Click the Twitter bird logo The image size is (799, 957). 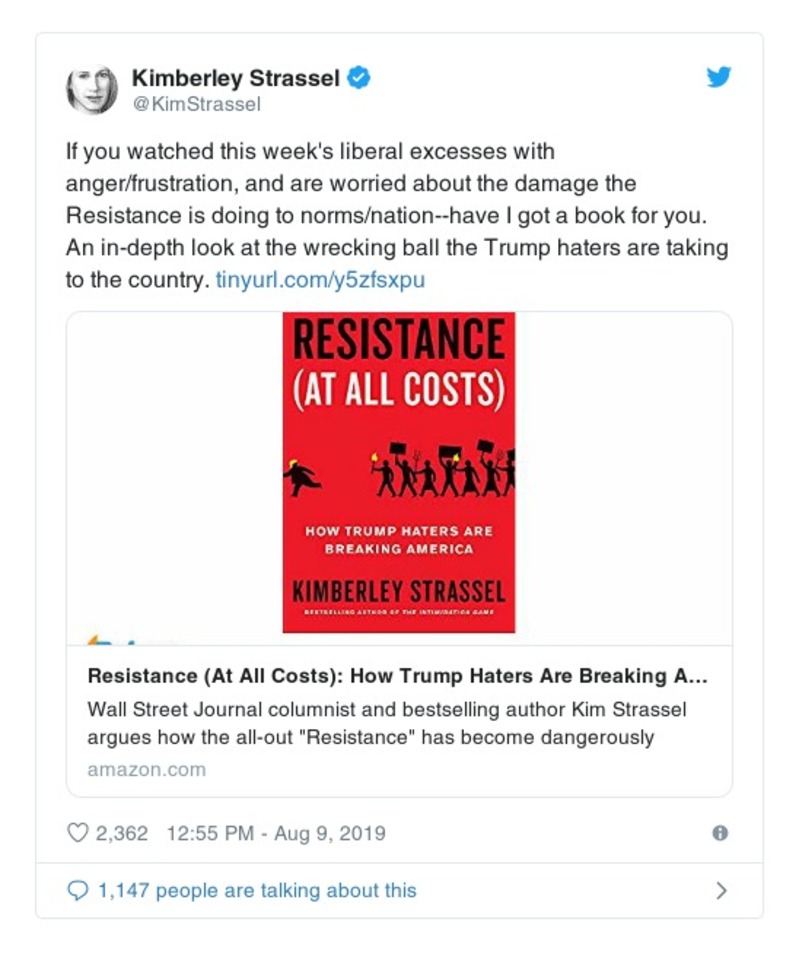(718, 78)
